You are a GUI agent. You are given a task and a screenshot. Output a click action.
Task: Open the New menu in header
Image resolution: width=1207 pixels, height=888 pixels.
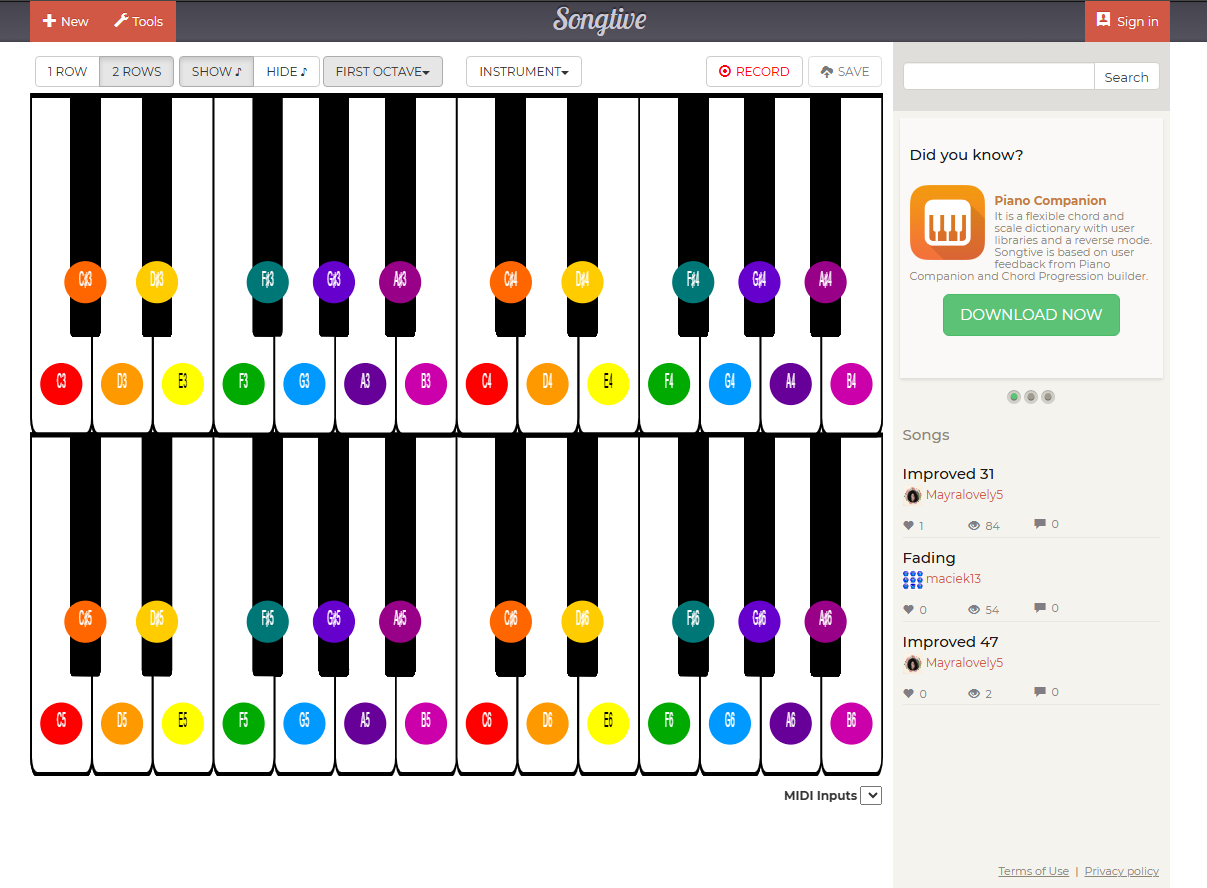[x=66, y=21]
